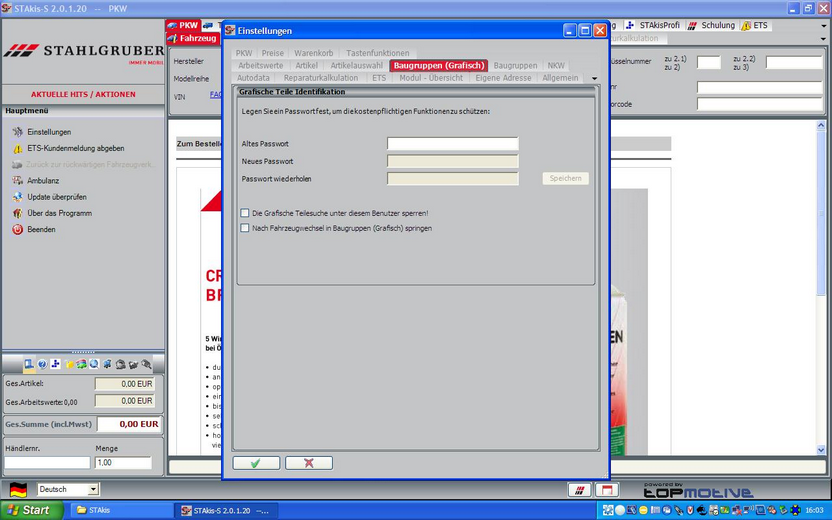Open the Schulung tab in main window
The height and width of the screenshot is (520, 832).
(x=713, y=25)
